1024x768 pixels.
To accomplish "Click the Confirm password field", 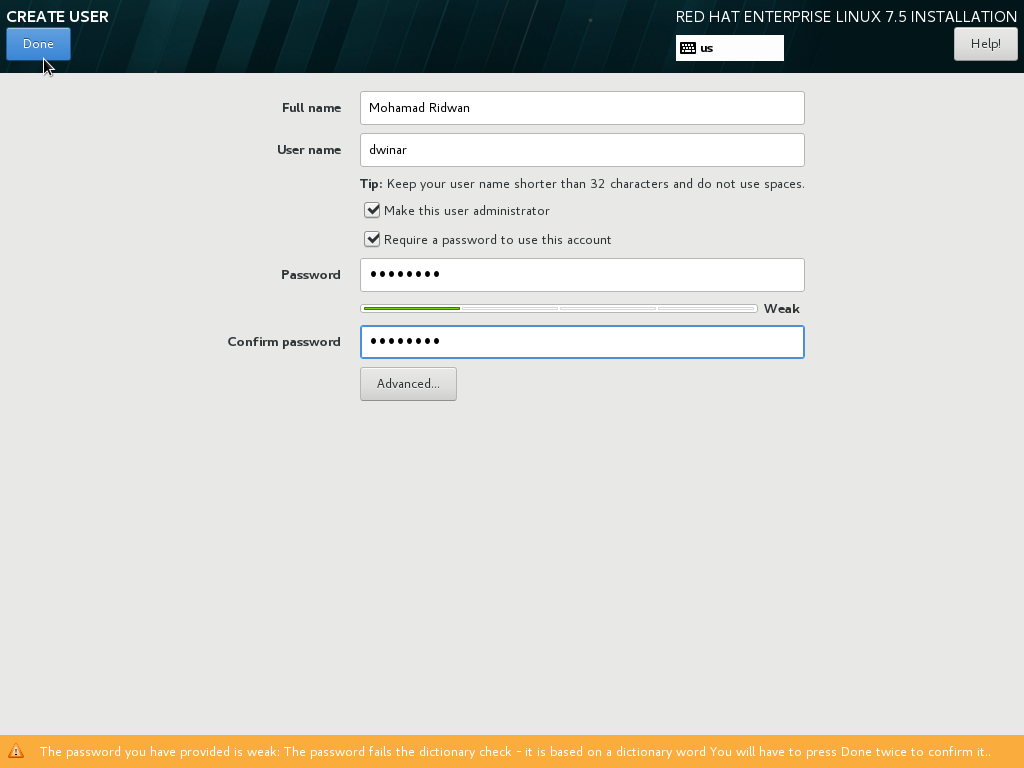I will 582,342.
